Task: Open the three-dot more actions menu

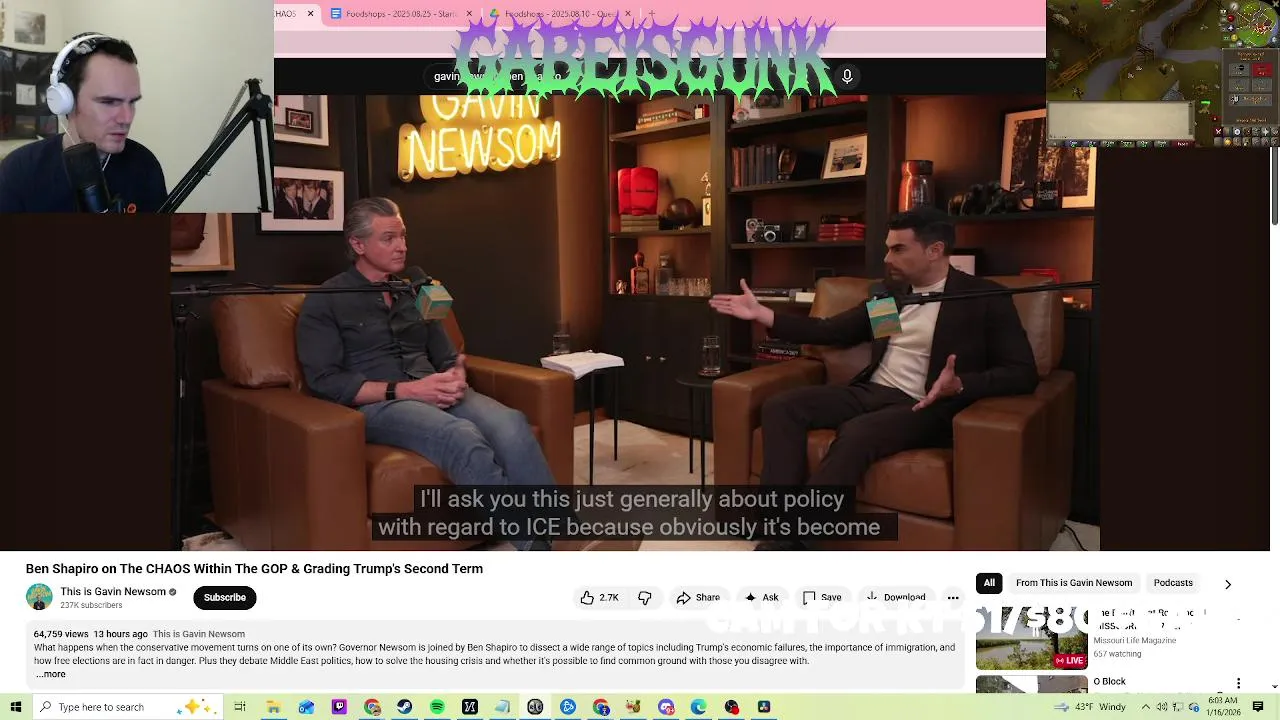Action: [953, 597]
